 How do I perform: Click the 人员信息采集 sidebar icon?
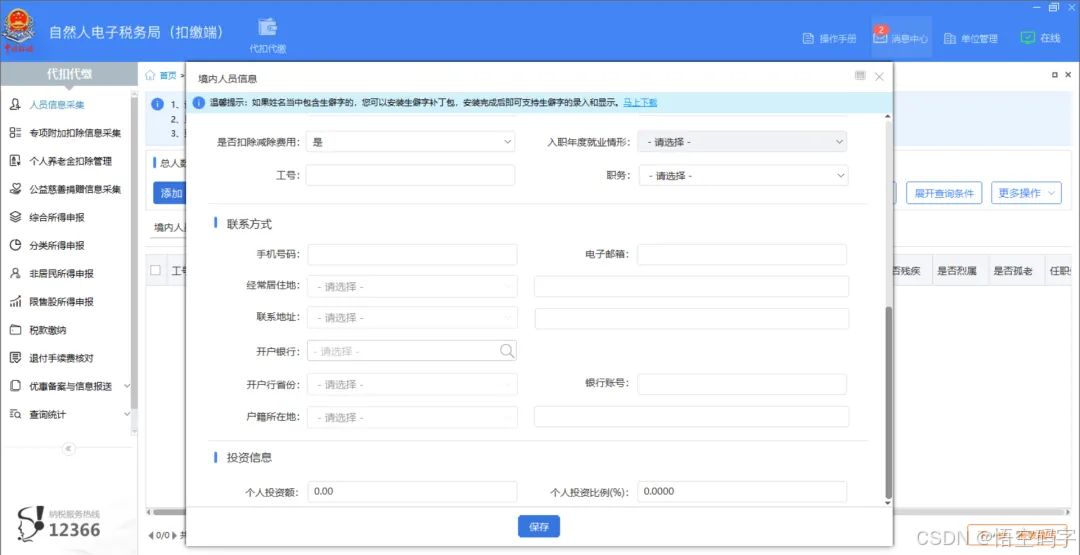tap(15, 105)
